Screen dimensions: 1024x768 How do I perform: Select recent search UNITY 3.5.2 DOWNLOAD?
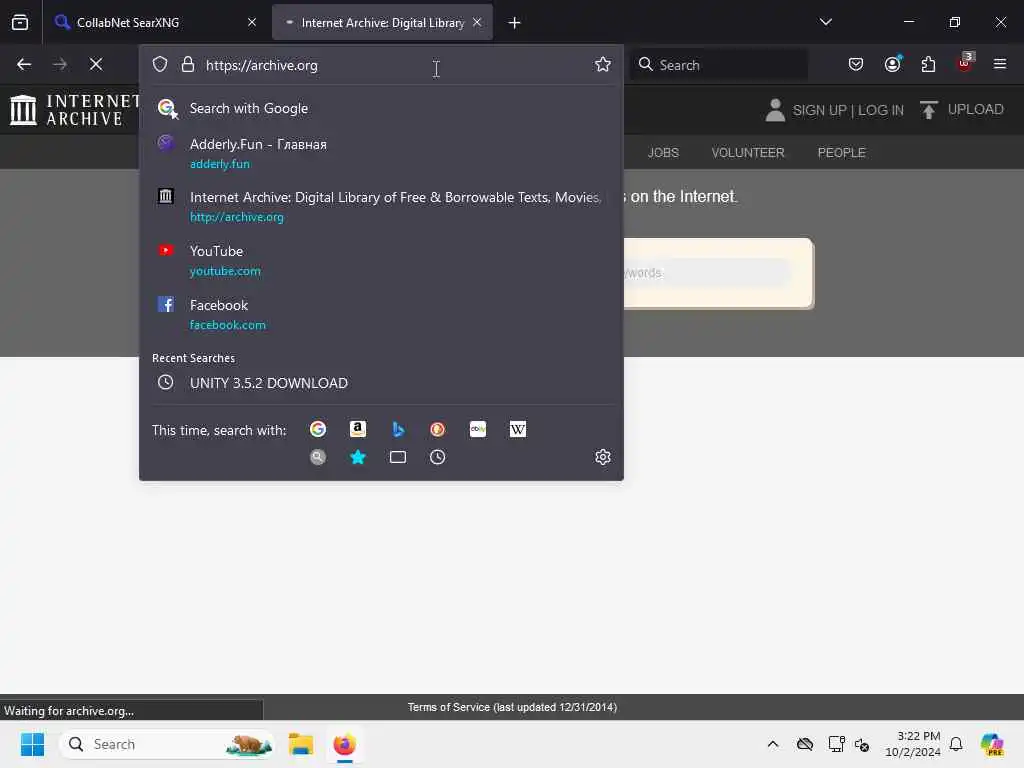381,383
